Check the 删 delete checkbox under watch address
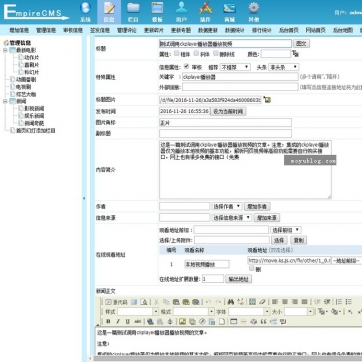 pos(252,268)
